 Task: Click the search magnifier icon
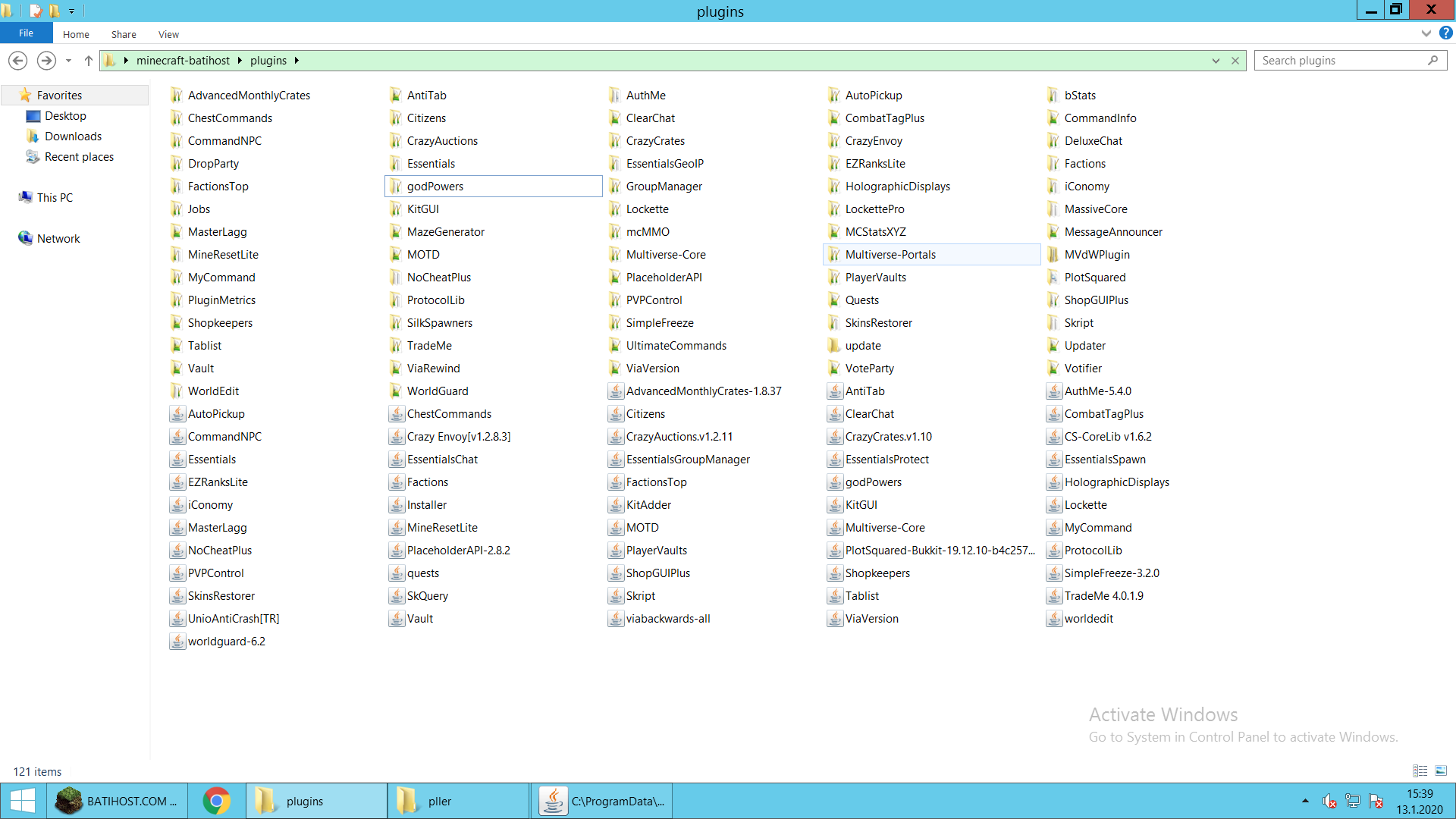[x=1432, y=61]
